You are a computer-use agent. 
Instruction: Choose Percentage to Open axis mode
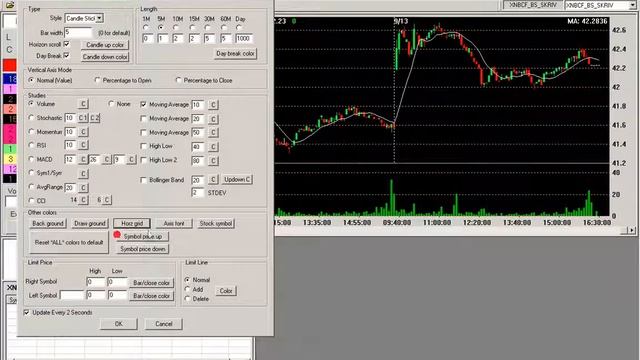click(x=97, y=80)
